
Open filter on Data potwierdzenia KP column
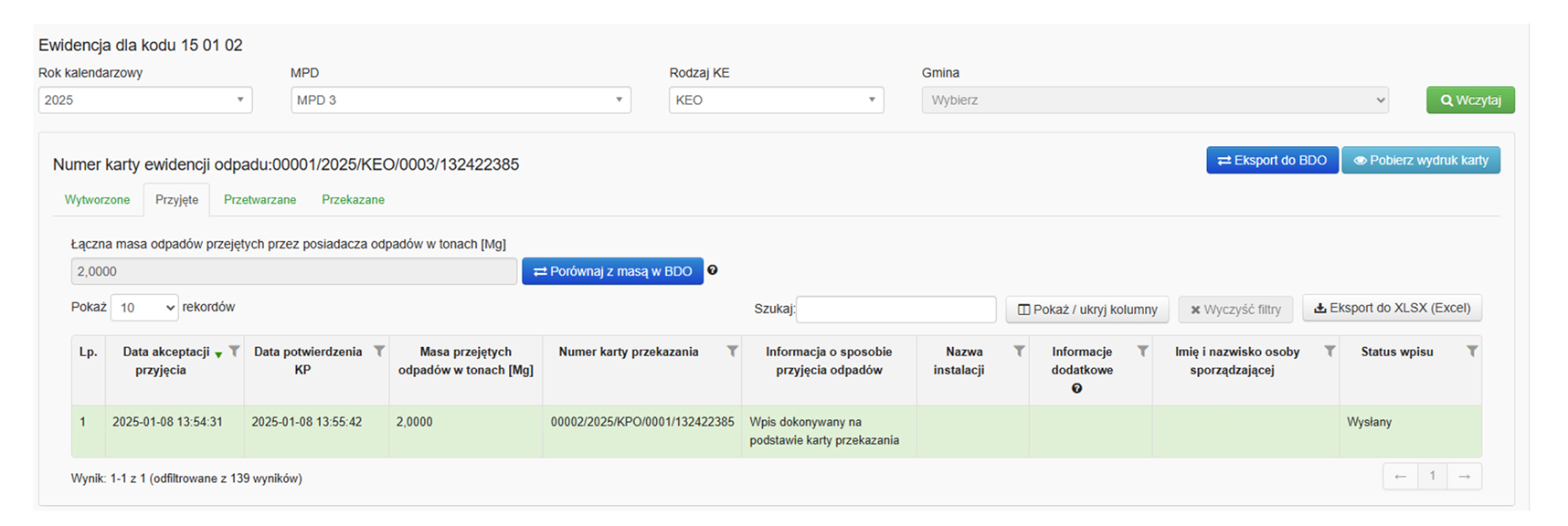tap(379, 352)
